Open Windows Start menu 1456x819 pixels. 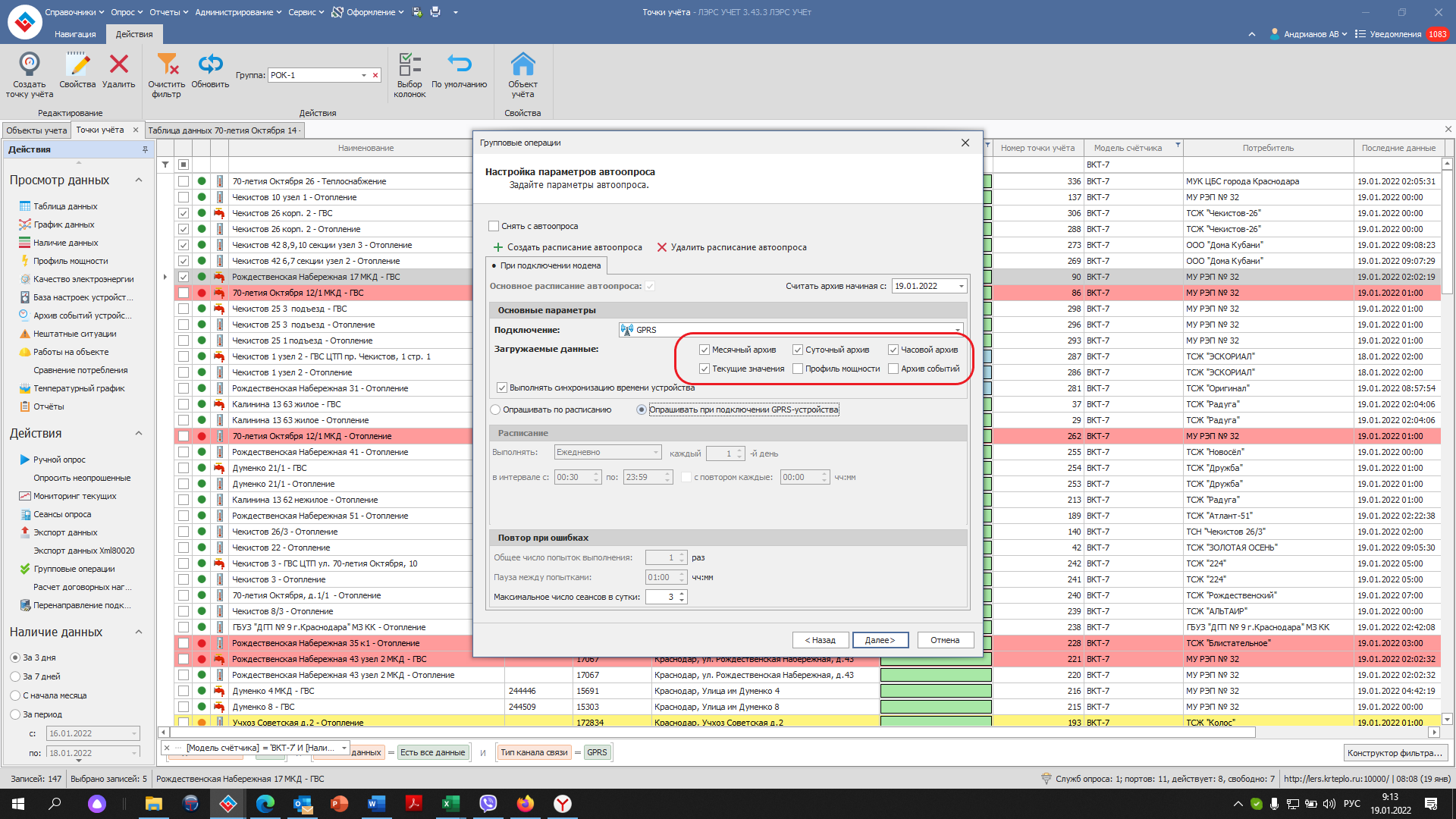tap(18, 804)
